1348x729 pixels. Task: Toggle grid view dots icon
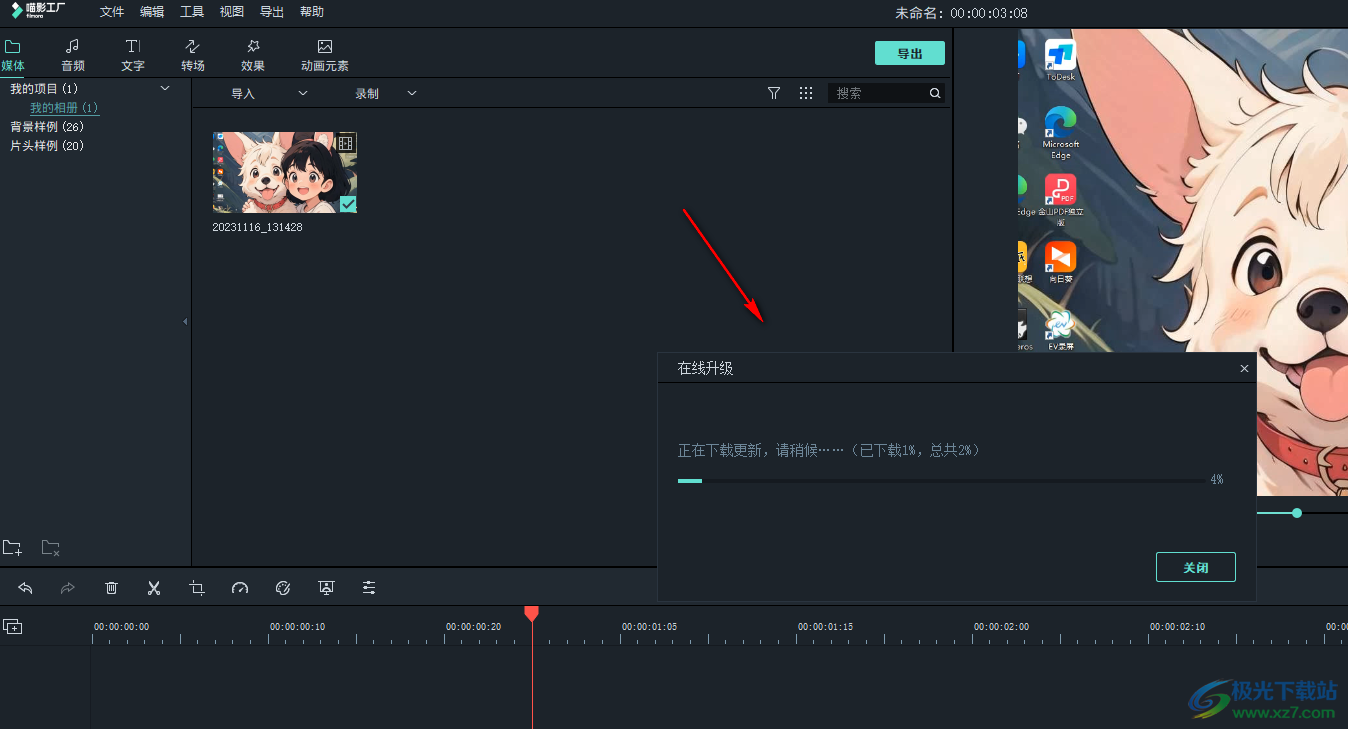(806, 93)
